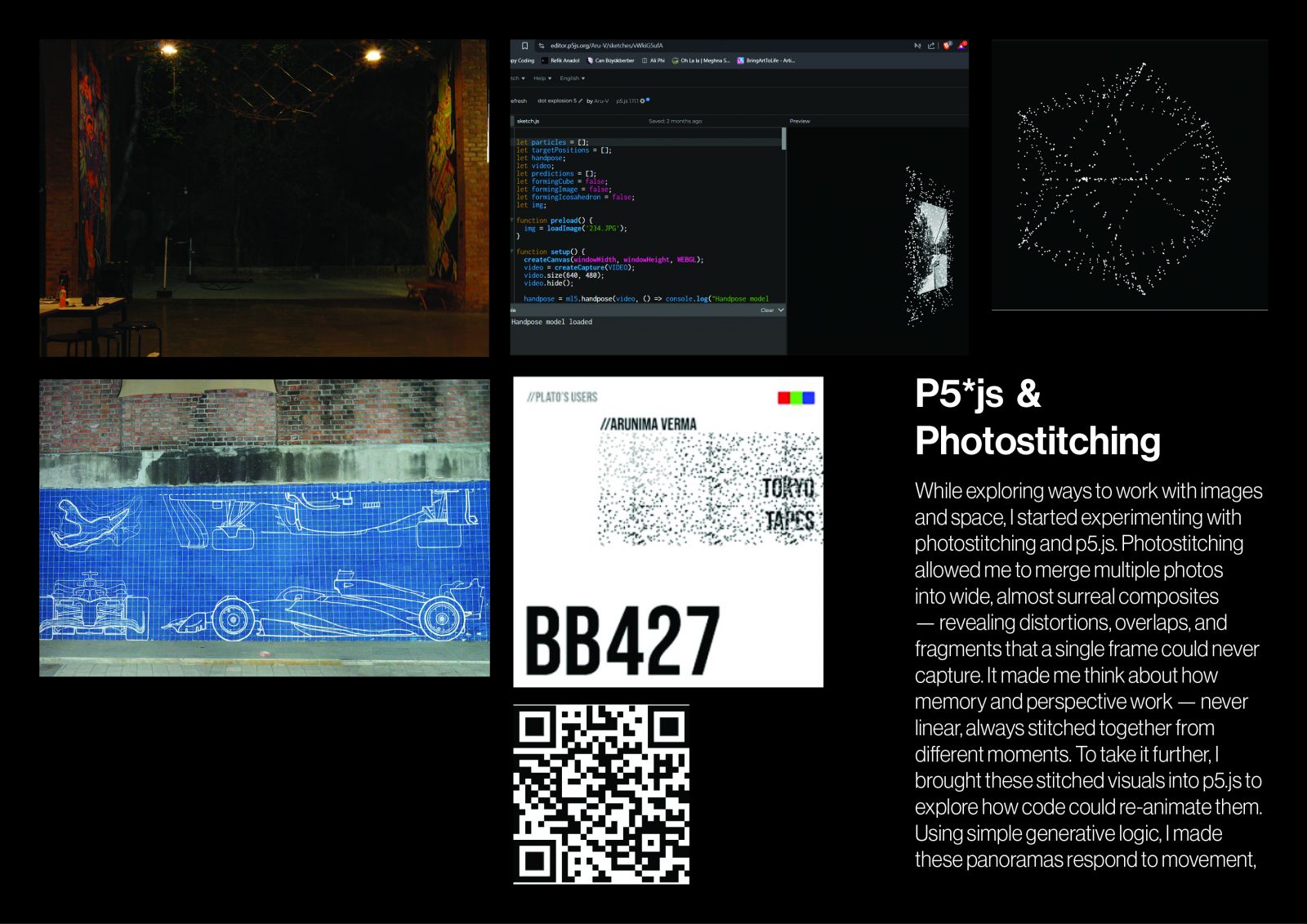
Task: Click the 'let formingCube = false' line
Action: tap(562, 181)
